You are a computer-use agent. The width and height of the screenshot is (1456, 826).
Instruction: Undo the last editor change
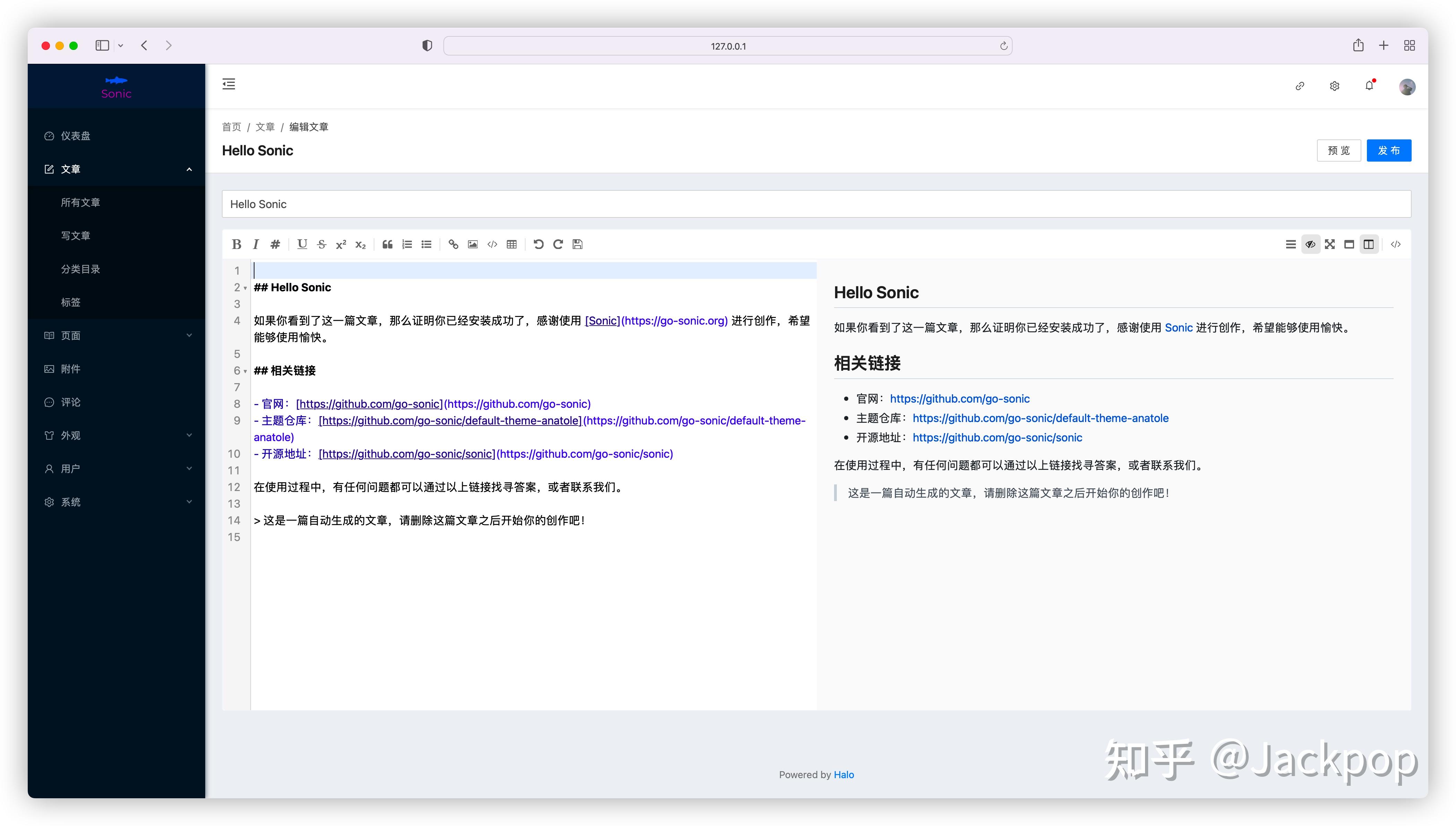coord(539,244)
